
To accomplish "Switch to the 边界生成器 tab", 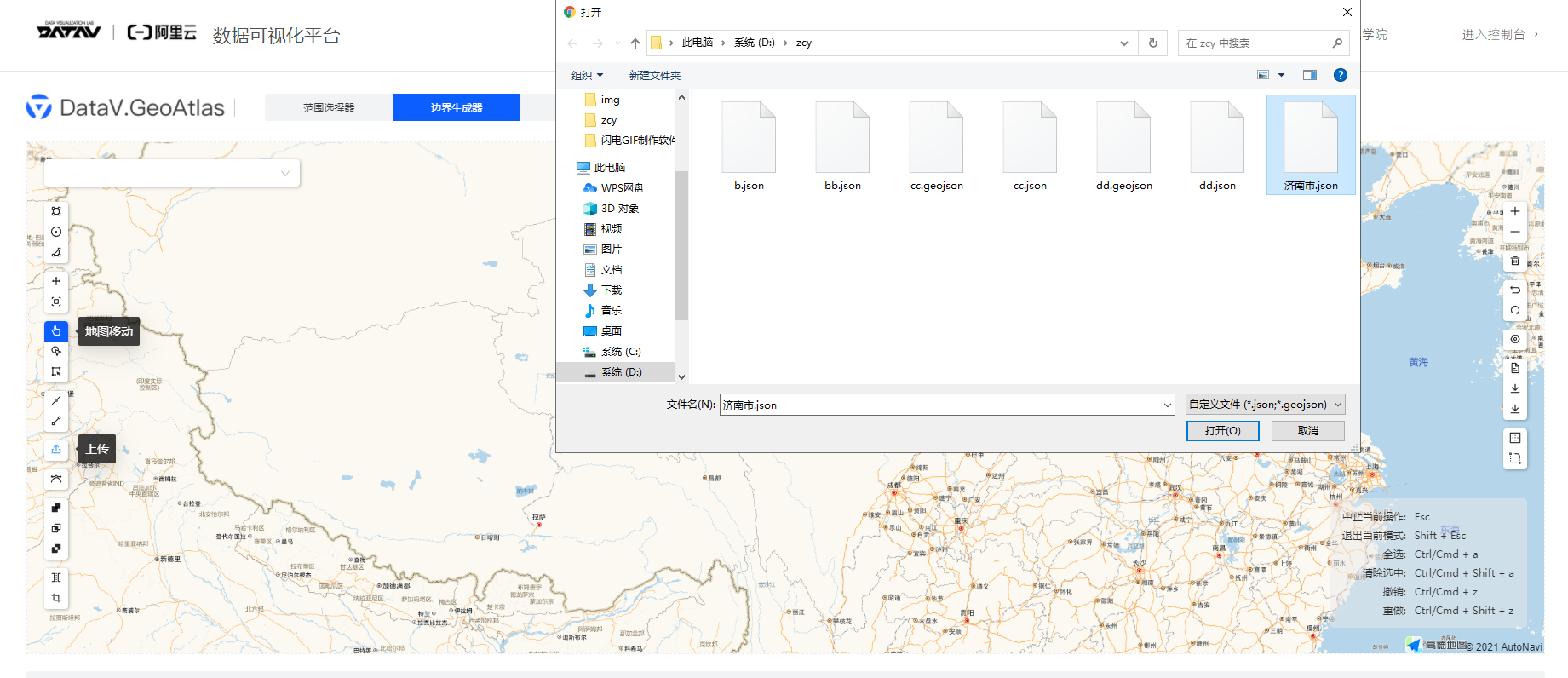I will [457, 107].
